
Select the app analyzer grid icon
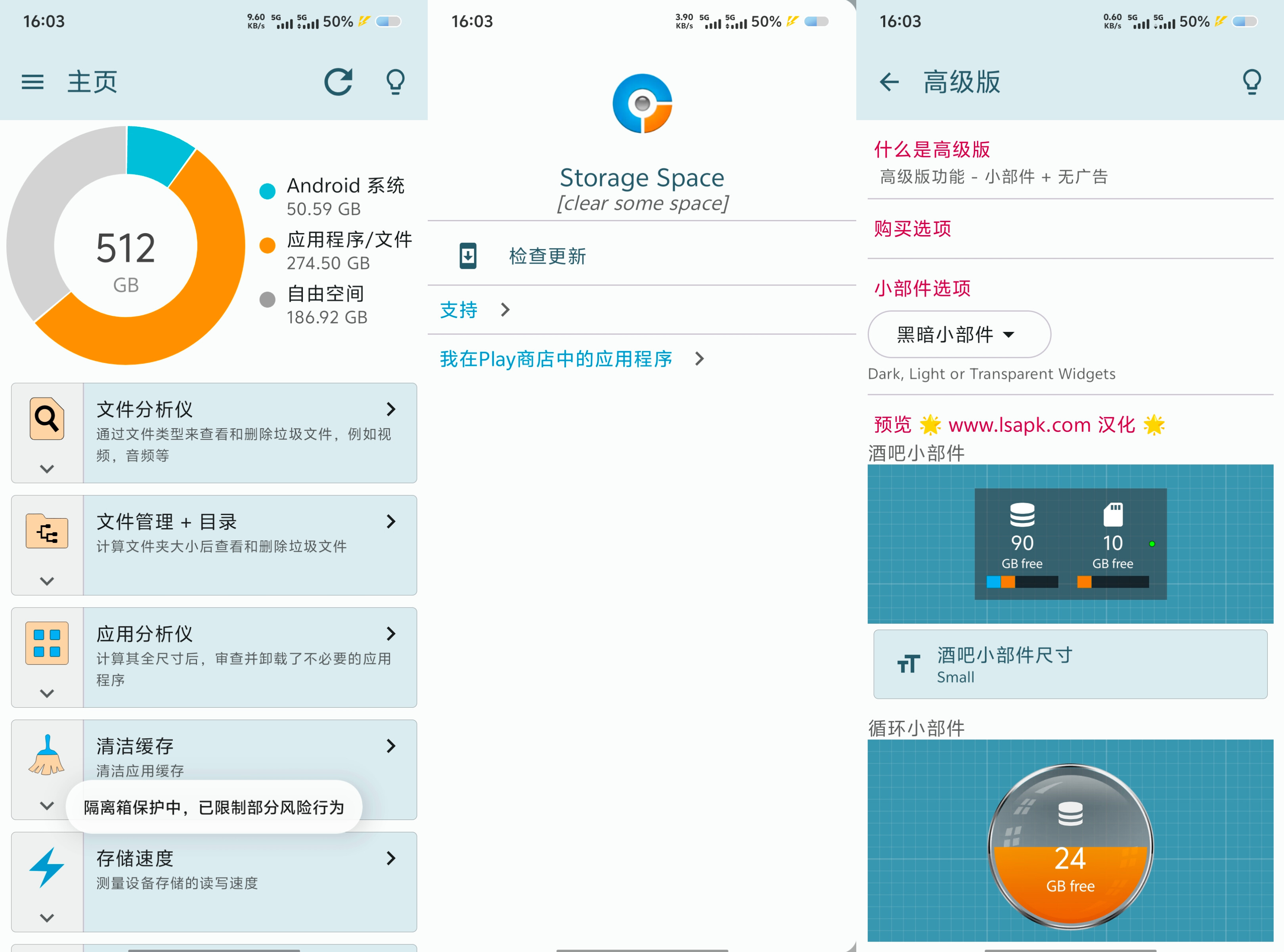click(x=46, y=643)
